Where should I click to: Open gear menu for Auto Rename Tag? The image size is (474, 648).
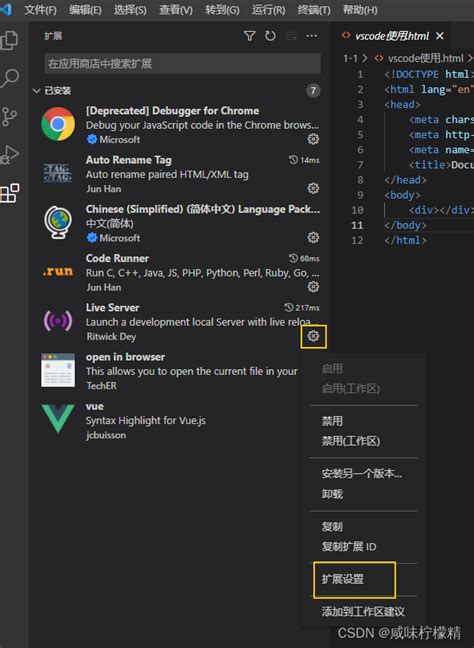coord(313,188)
